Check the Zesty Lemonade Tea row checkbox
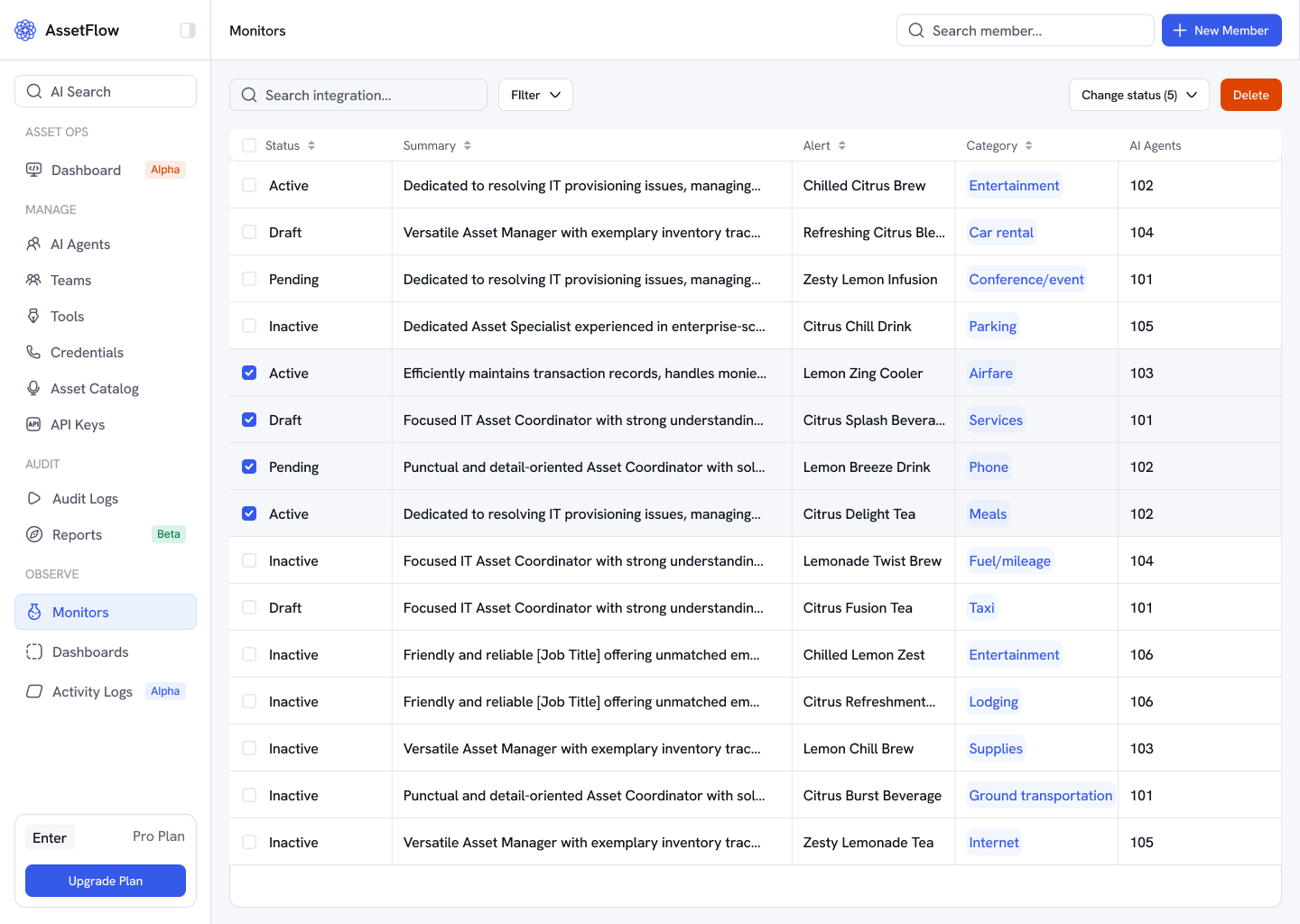This screenshot has width=1300, height=924. [249, 842]
